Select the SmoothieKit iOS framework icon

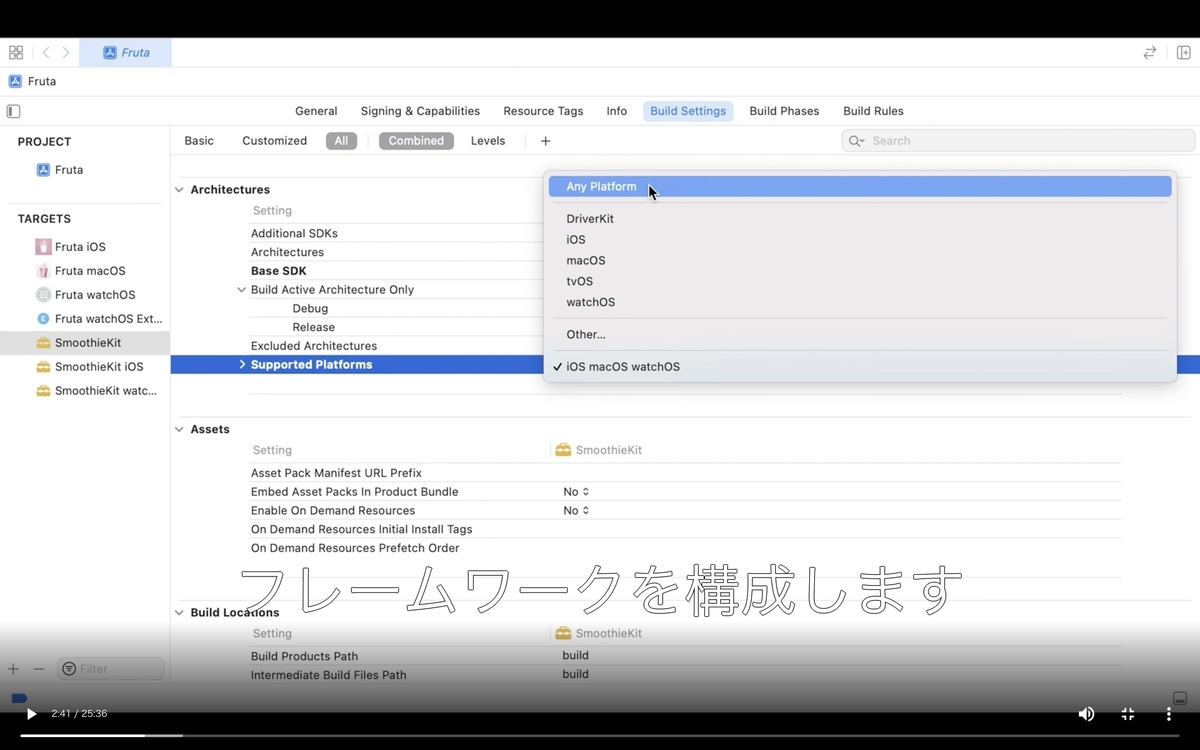(x=43, y=367)
